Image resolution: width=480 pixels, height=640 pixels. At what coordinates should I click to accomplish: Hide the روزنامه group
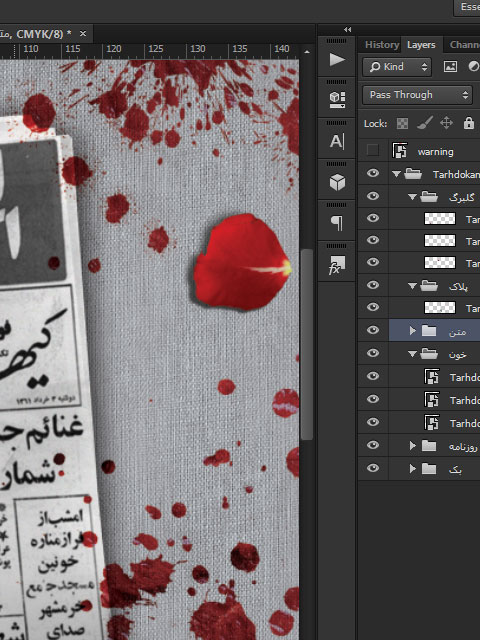[x=373, y=445]
